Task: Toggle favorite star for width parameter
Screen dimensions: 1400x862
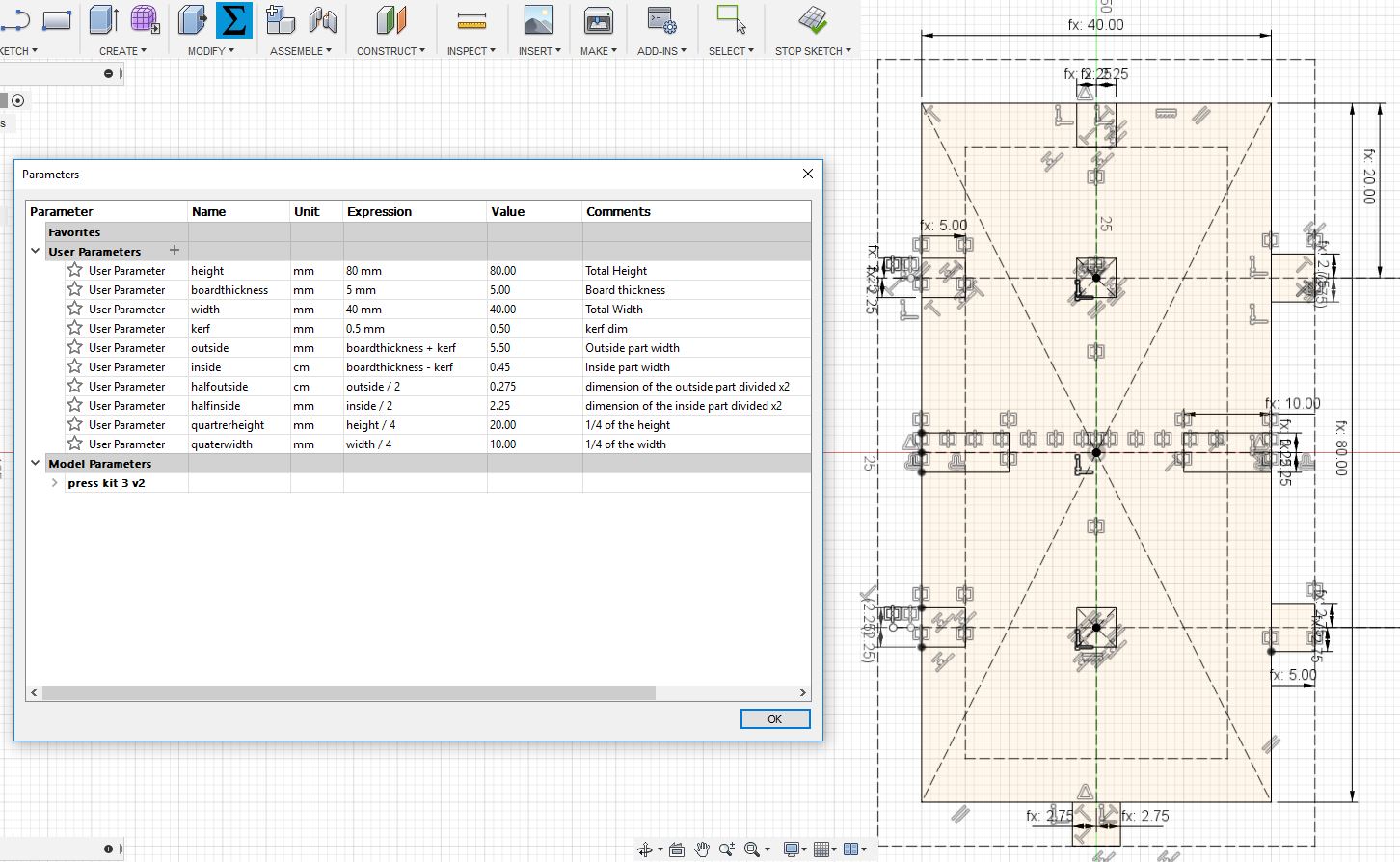Action: 74,309
